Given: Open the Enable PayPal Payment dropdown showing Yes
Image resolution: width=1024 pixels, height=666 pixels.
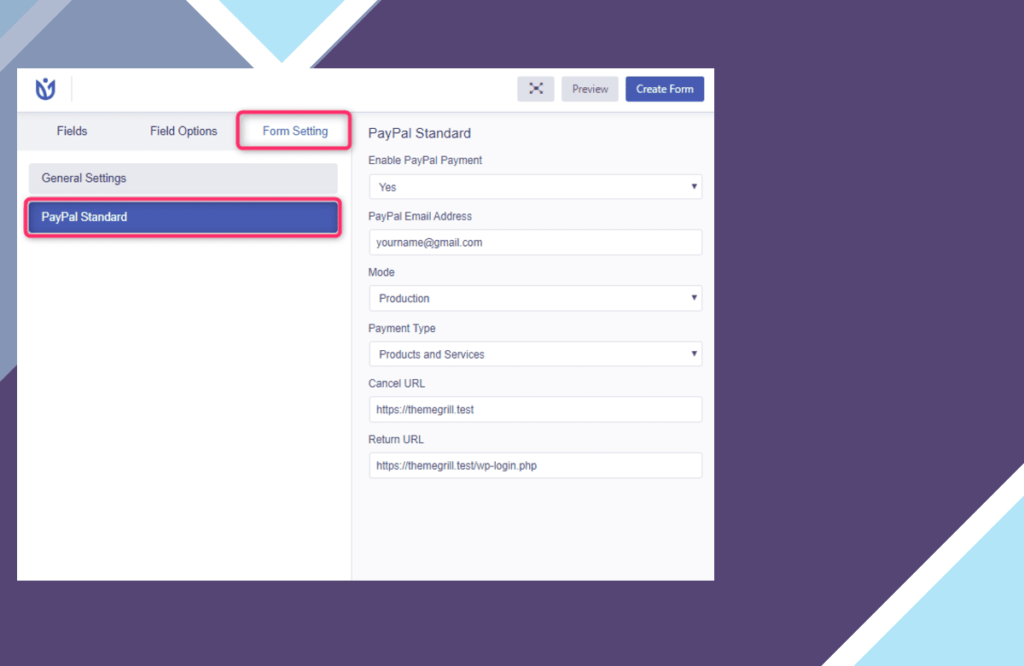Looking at the screenshot, I should point(535,187).
